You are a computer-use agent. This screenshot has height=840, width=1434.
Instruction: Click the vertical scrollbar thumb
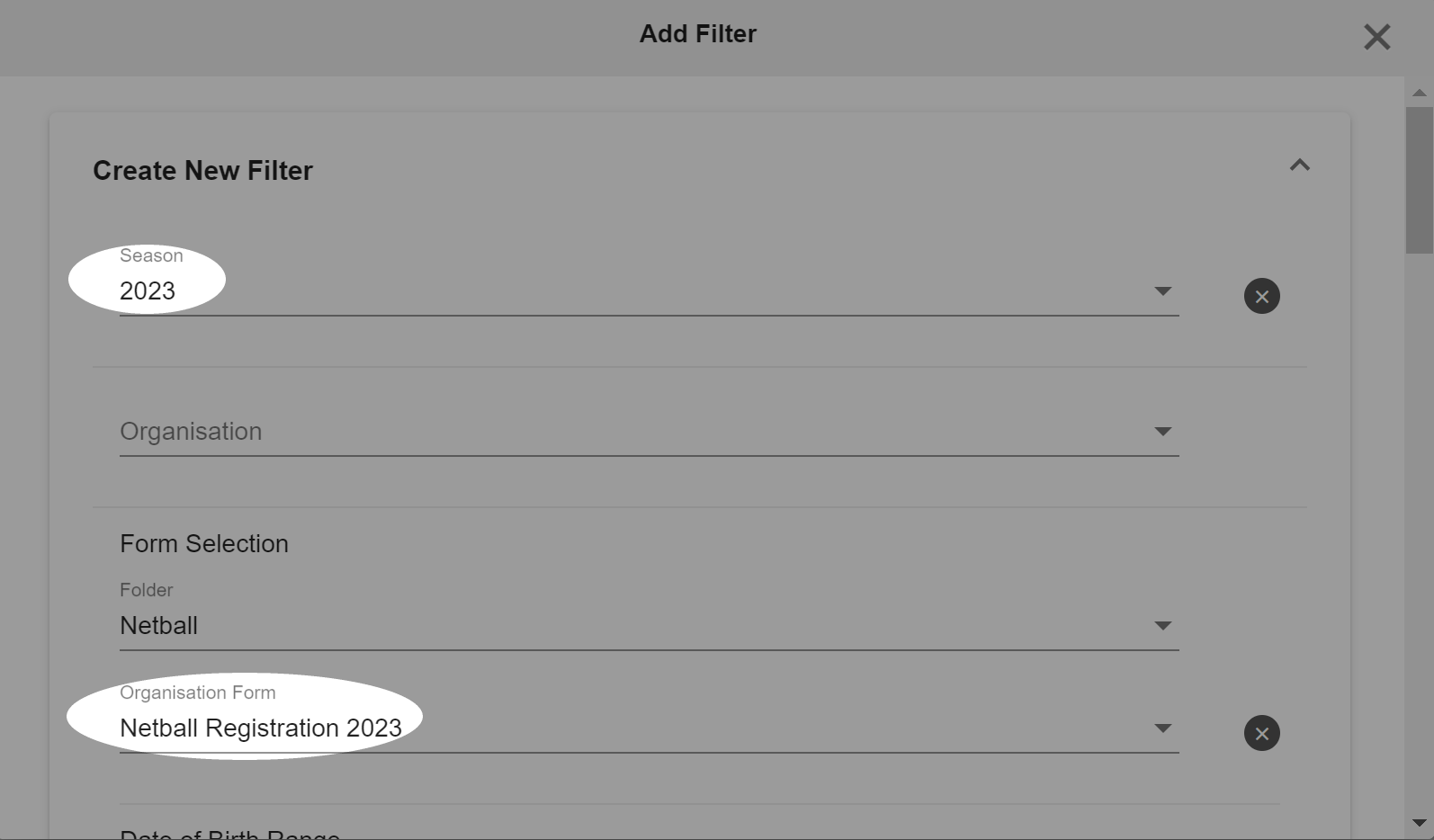point(1420,180)
